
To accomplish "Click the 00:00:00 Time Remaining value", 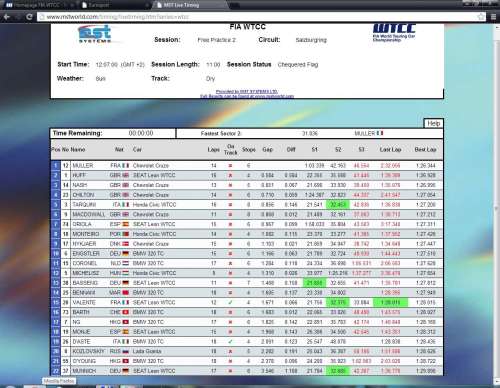I will point(141,133).
